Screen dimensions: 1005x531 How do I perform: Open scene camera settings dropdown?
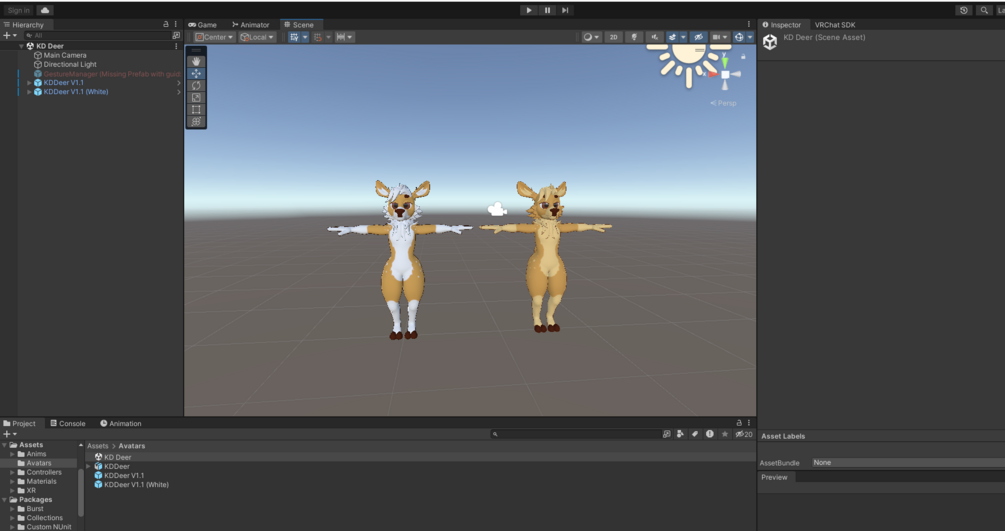tap(719, 37)
